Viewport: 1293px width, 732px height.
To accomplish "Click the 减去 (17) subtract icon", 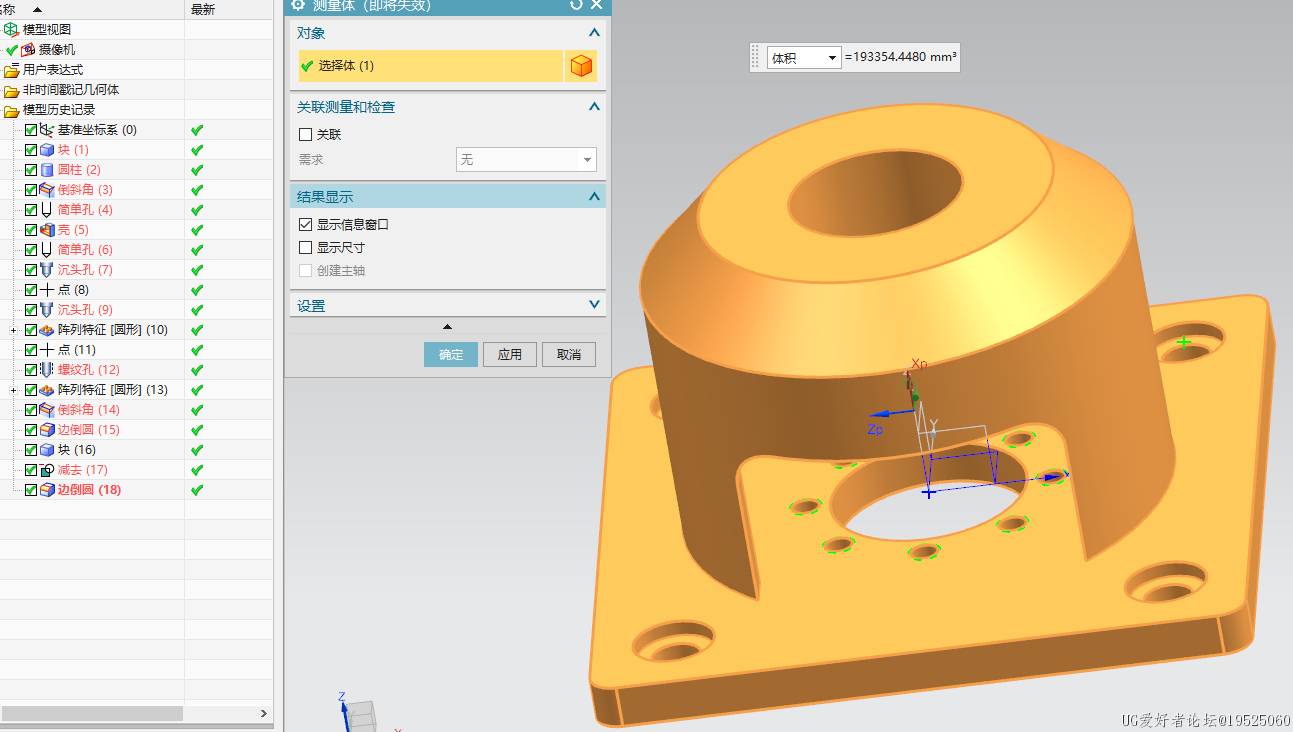I will (x=47, y=470).
